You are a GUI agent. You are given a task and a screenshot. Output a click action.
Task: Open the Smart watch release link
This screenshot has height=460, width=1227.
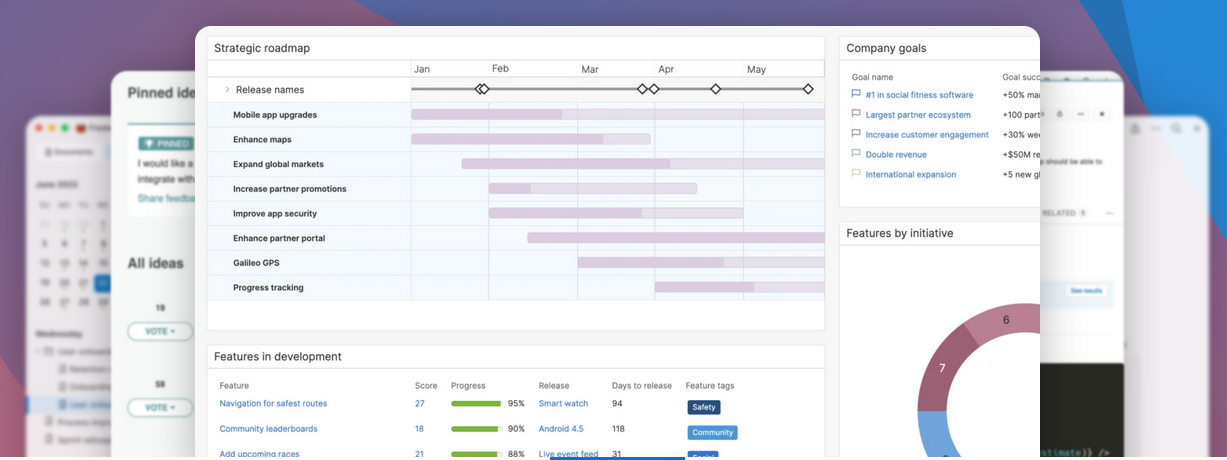563,404
